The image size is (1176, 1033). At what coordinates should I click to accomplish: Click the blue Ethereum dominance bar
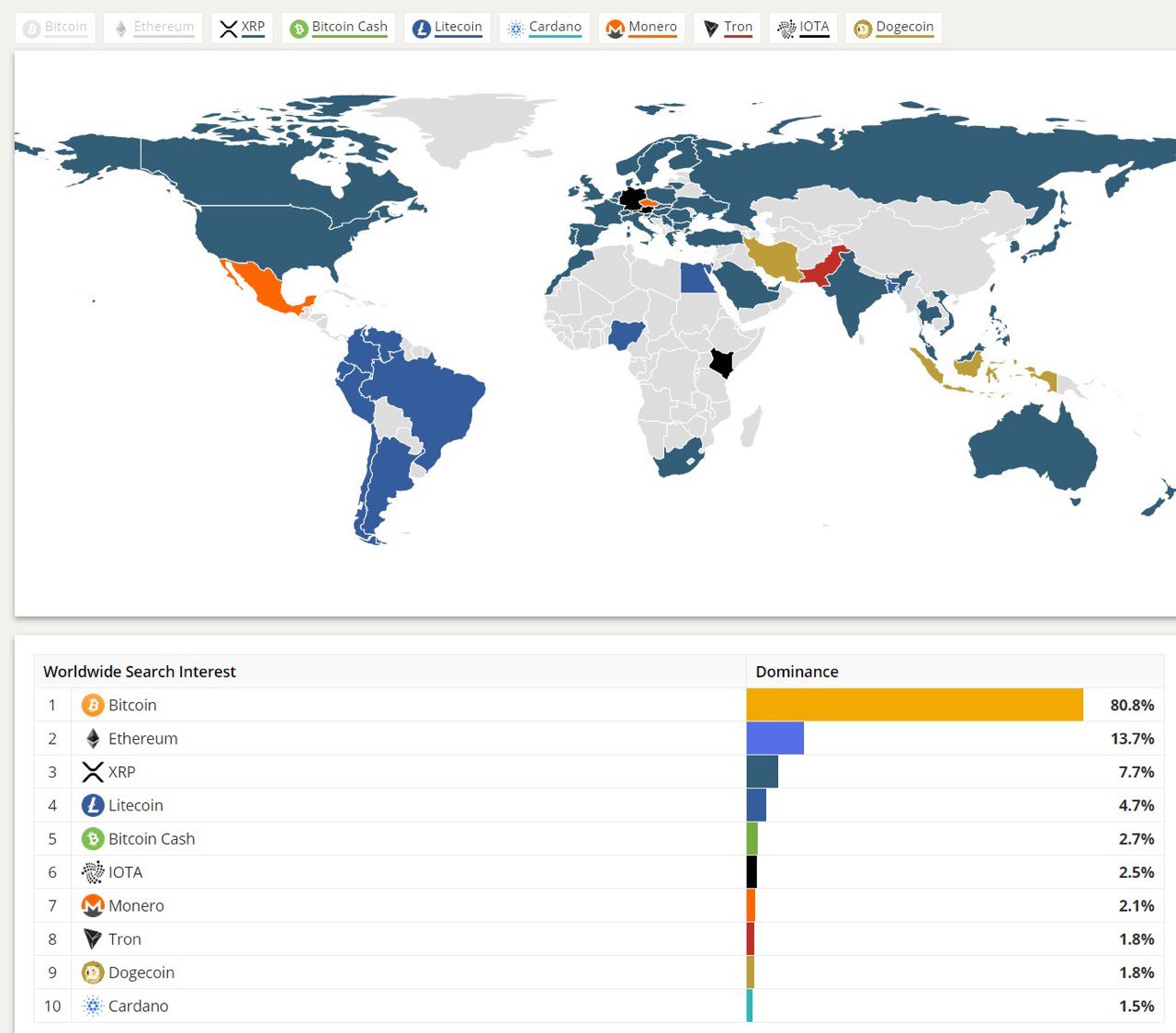775,738
